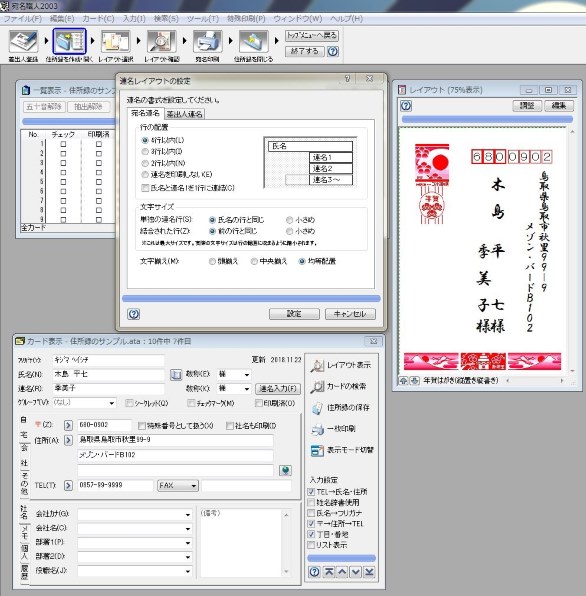
Task: Click the カードの検索 icon in card panel
Action: pyautogui.click(x=317, y=387)
